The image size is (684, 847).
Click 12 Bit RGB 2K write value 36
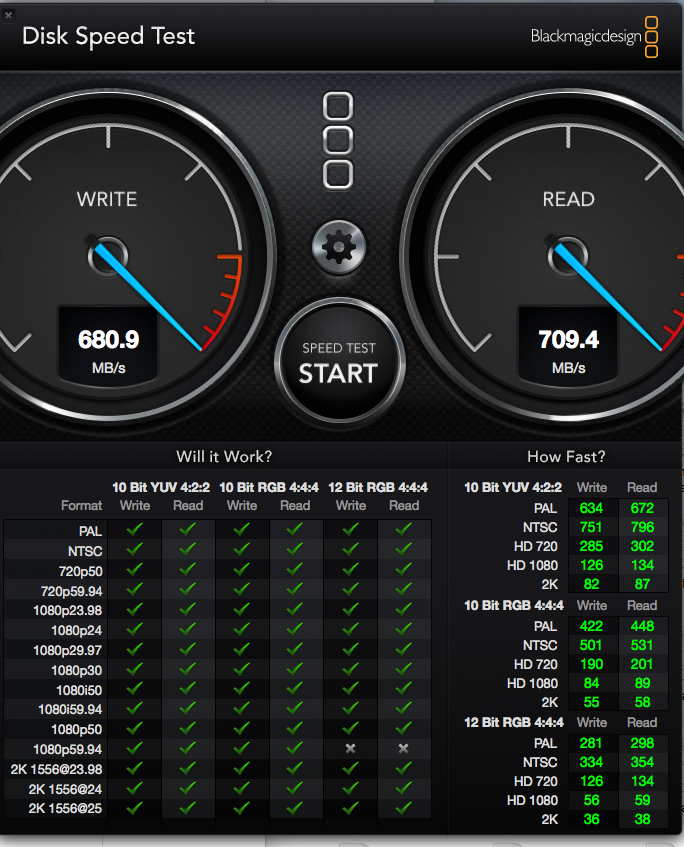tap(591, 819)
